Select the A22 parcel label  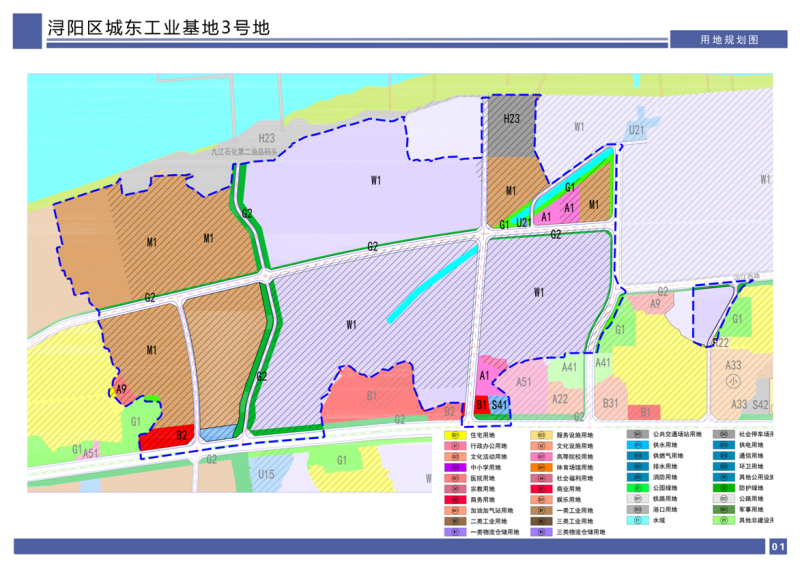560,398
